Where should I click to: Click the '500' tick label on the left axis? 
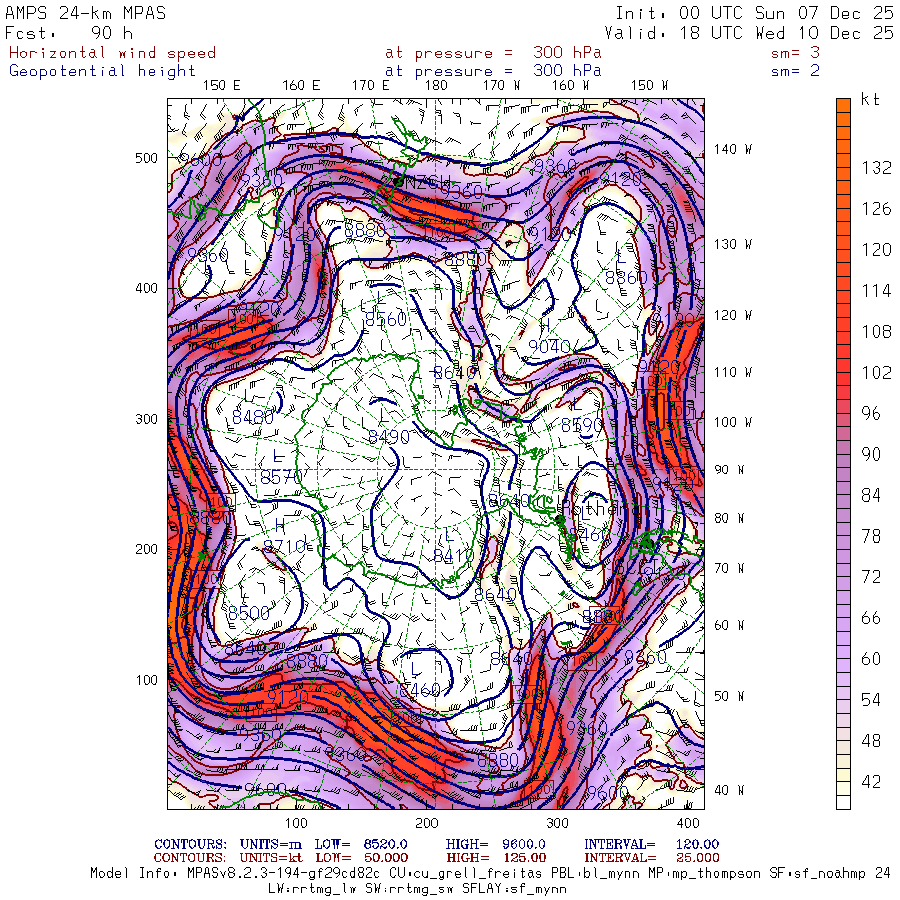coord(146,158)
